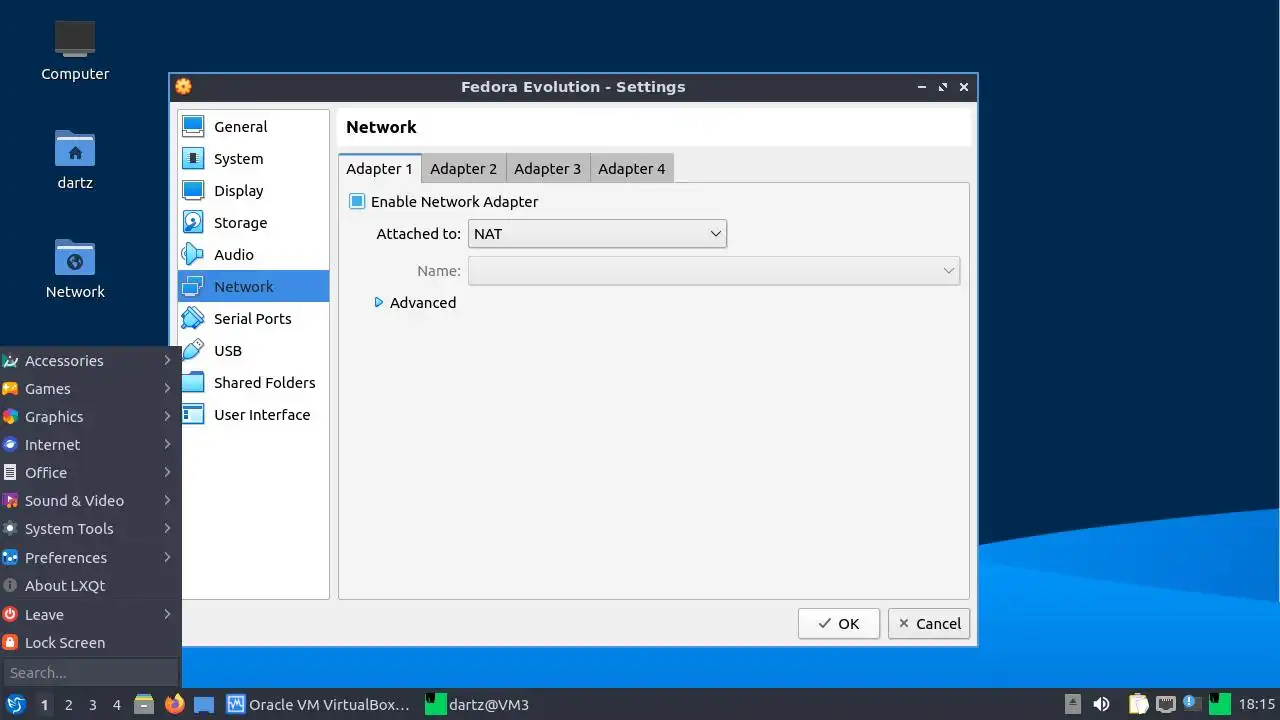Expand the Games submenu

pos(90,389)
